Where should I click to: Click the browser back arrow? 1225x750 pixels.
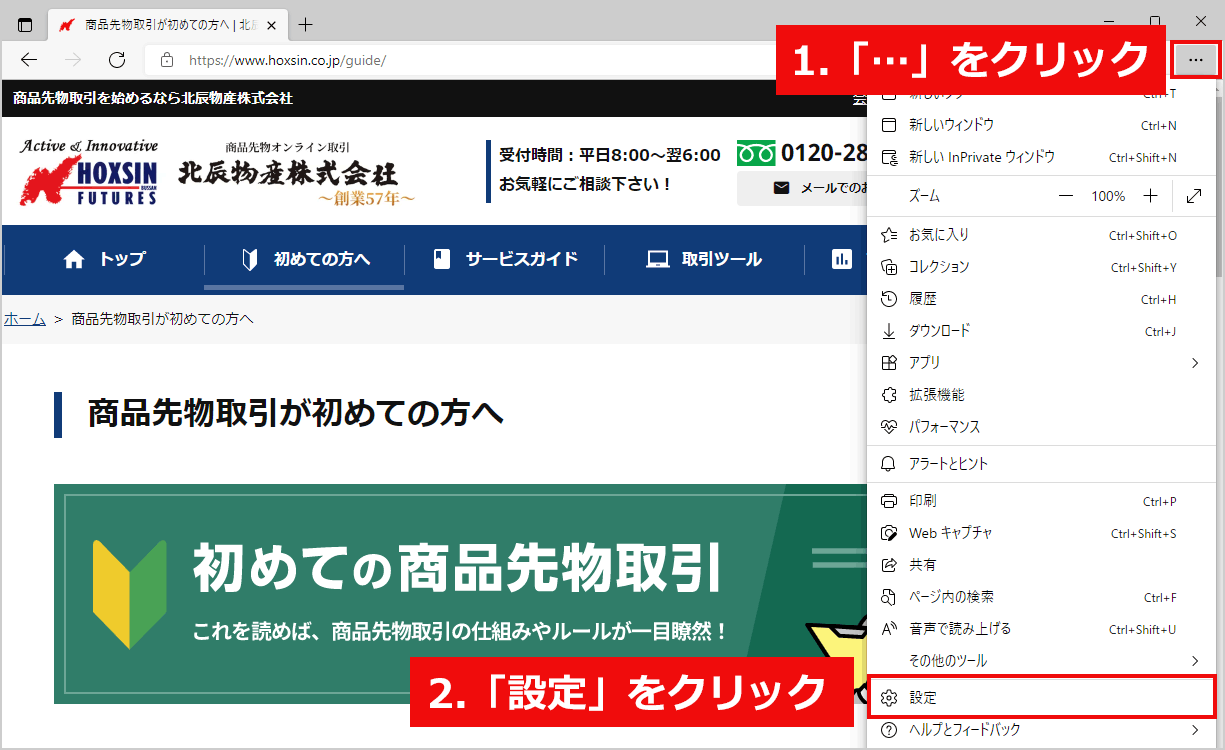click(x=29, y=60)
